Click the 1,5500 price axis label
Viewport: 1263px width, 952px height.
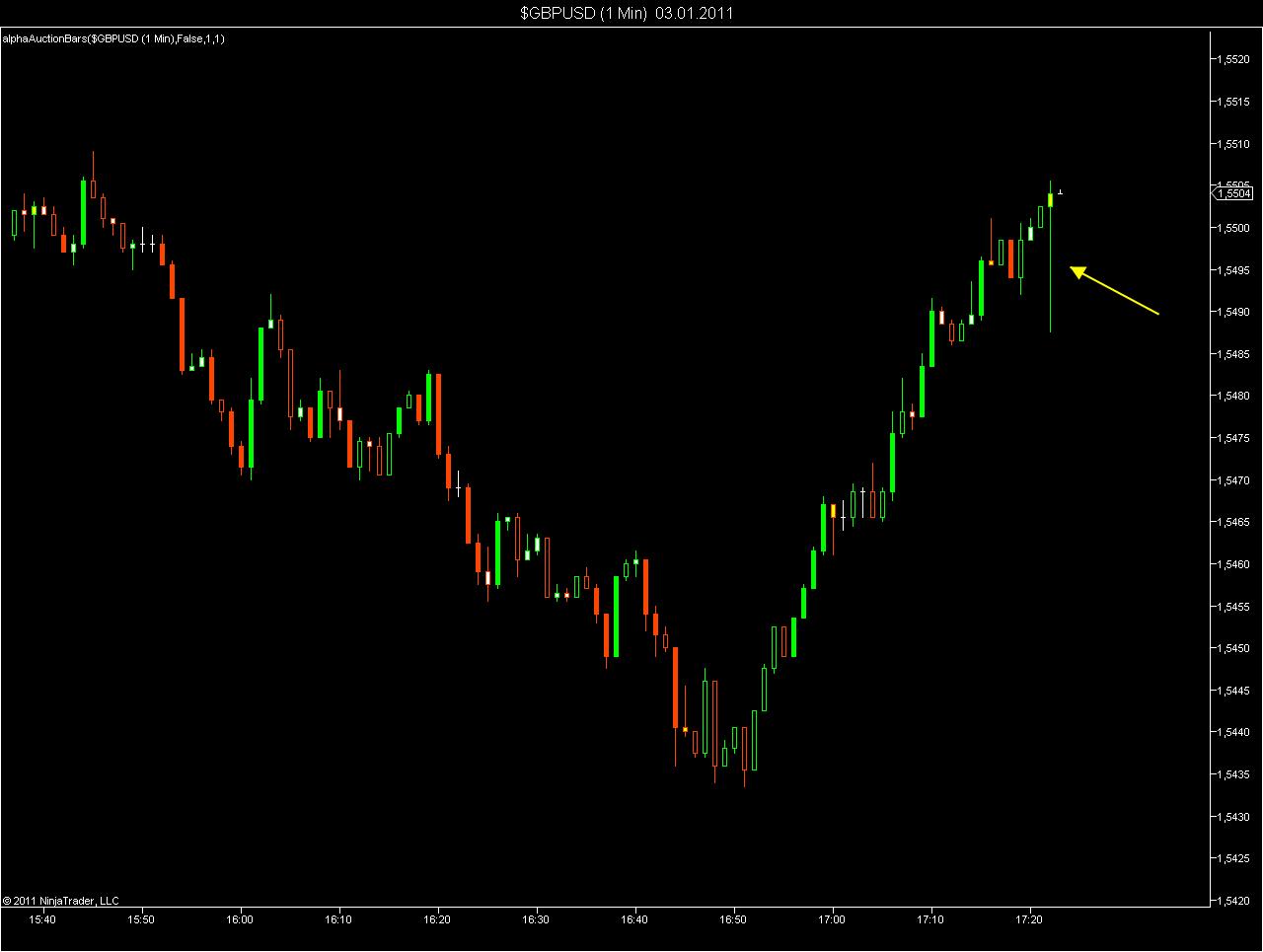pyautogui.click(x=1234, y=228)
